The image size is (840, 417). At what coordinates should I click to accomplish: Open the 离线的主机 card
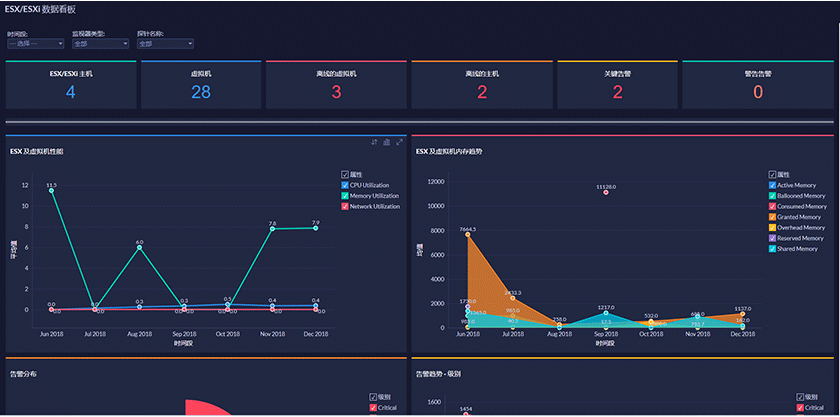[482, 85]
